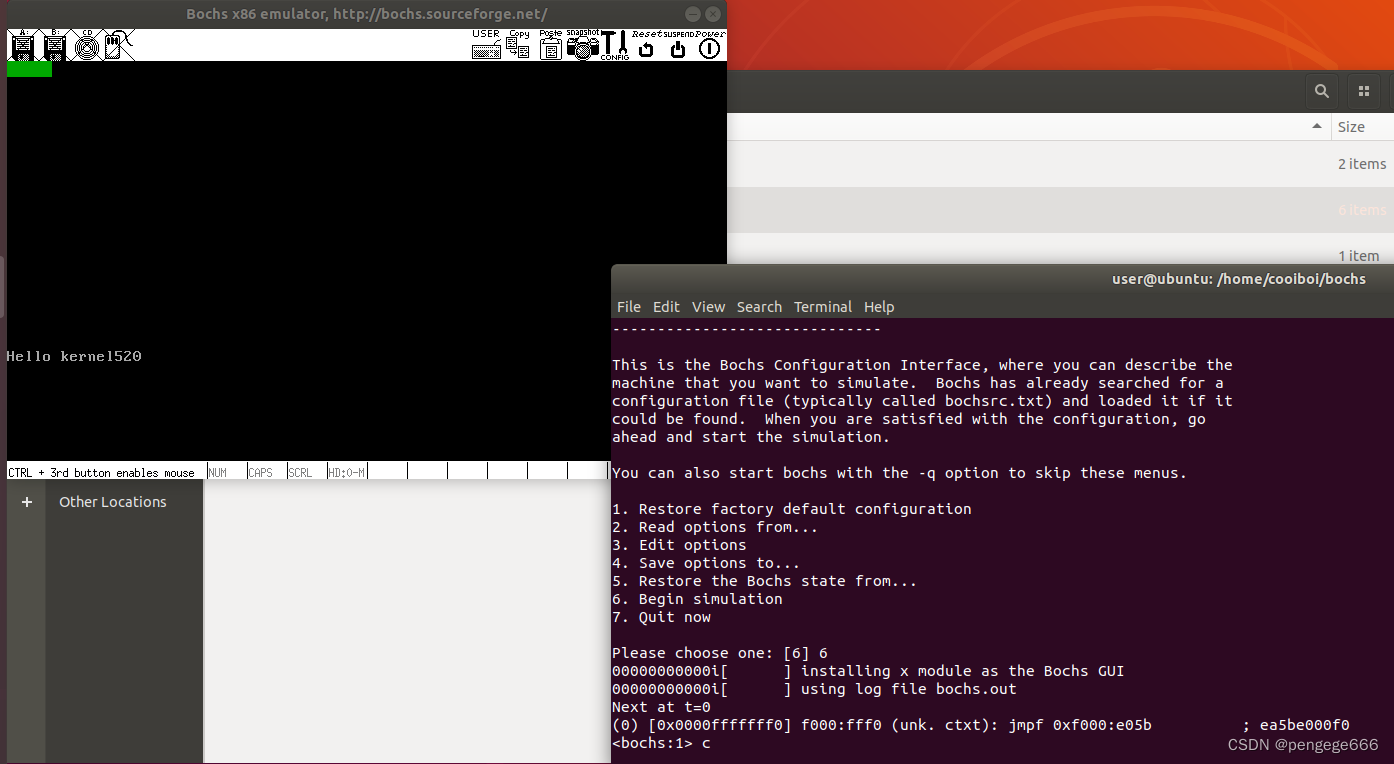Viewport: 1394px width, 764px height.
Task: Click the '3. Edit options' line in terminal
Action: (679, 545)
